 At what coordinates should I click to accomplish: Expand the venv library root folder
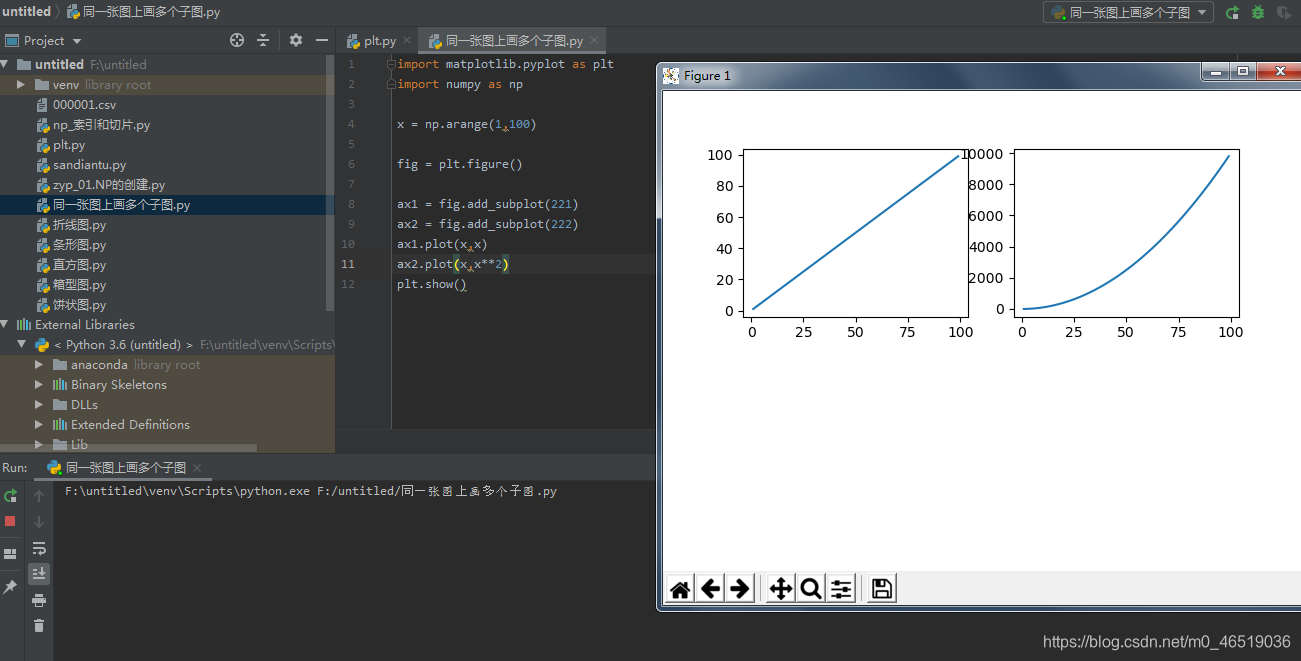(x=21, y=85)
